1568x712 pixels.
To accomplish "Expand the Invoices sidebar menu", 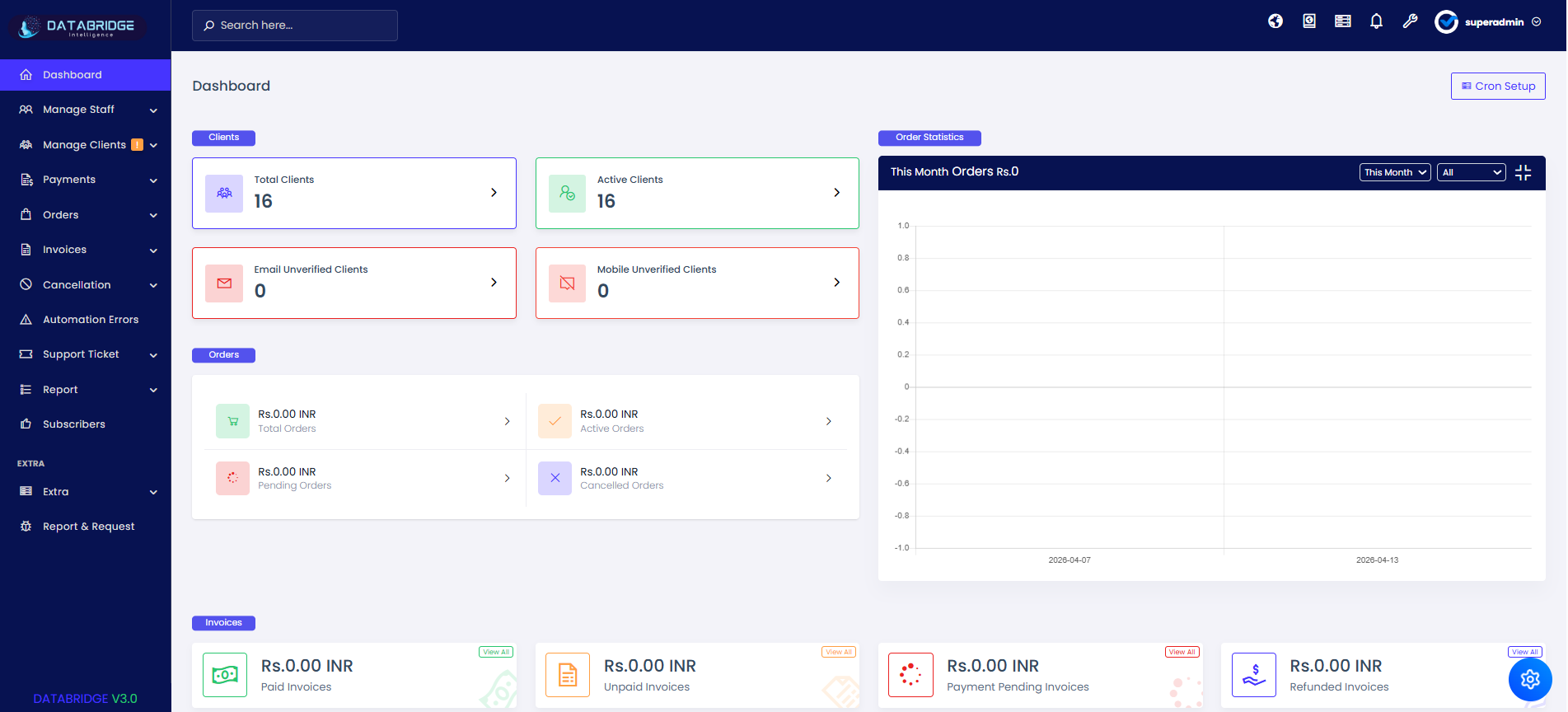I will [153, 250].
